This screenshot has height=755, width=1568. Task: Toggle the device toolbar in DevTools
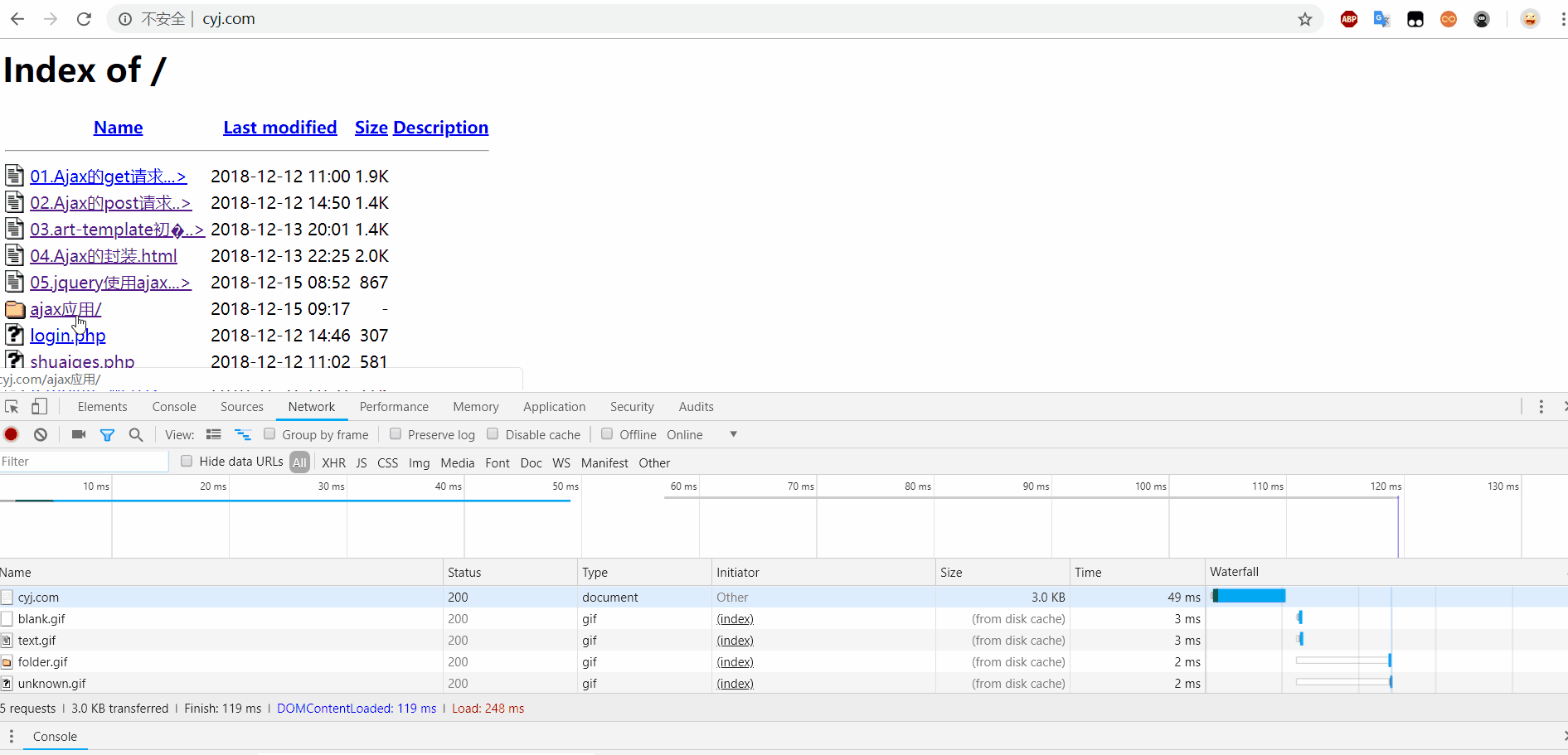click(x=39, y=407)
